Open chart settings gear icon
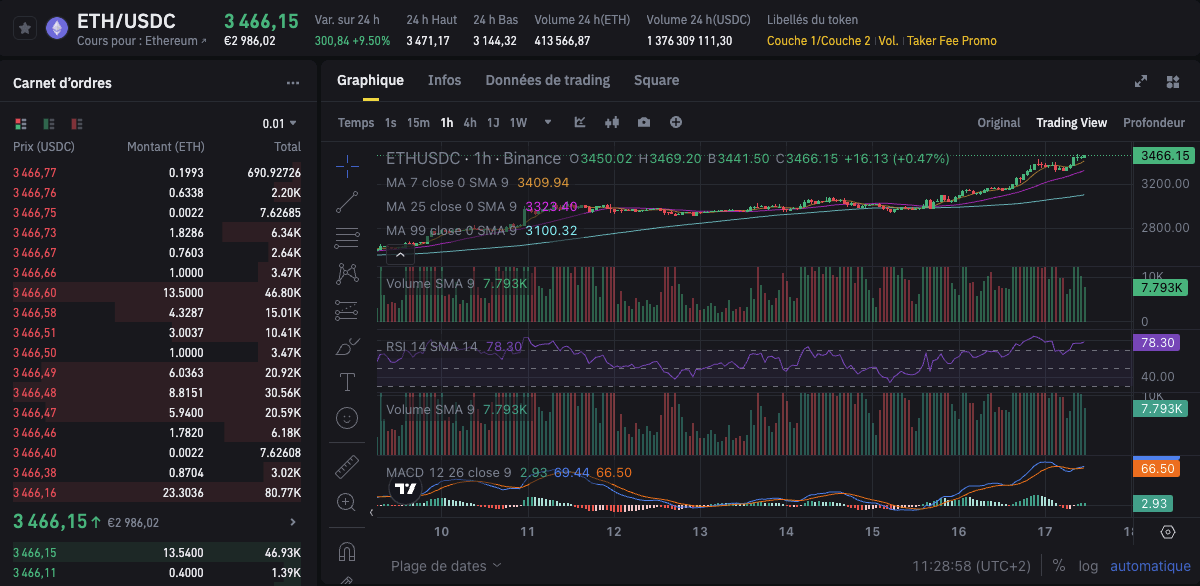This screenshot has width=1200, height=586. coord(1167,531)
